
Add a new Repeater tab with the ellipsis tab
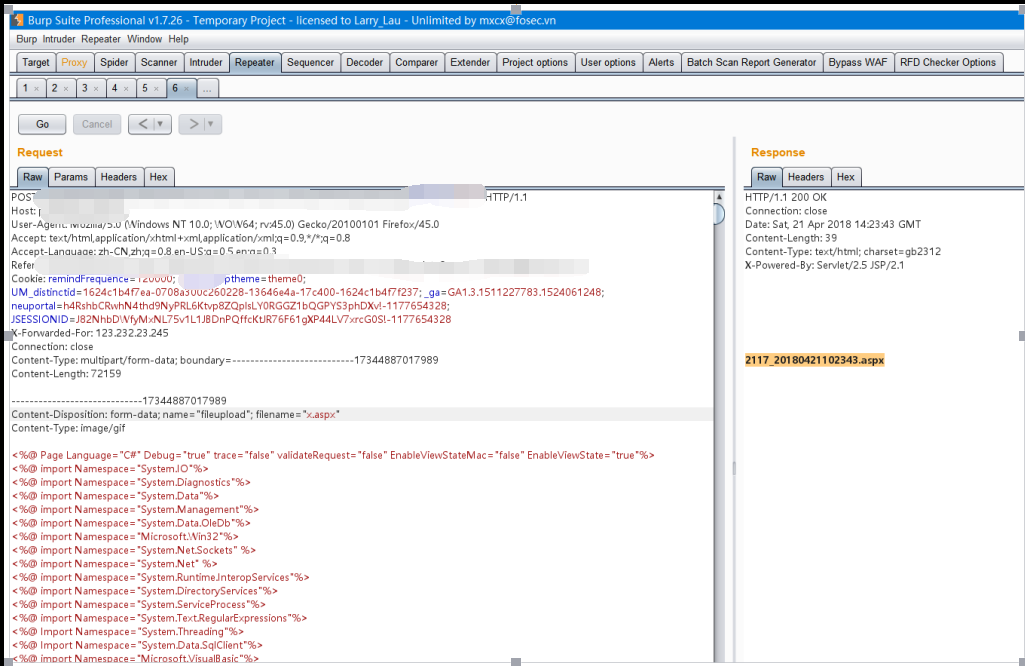click(x=207, y=89)
